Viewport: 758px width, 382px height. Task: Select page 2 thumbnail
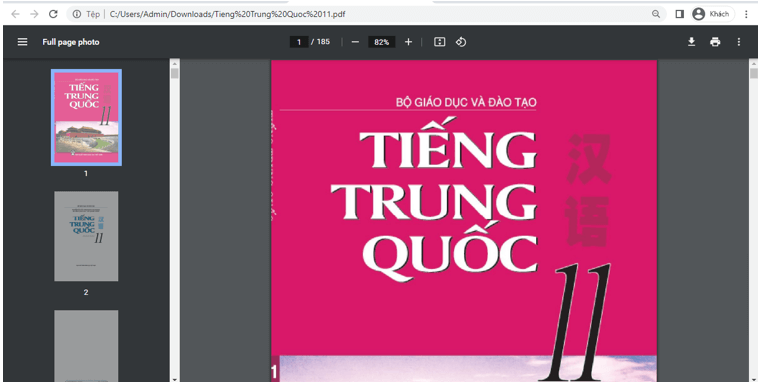point(86,236)
